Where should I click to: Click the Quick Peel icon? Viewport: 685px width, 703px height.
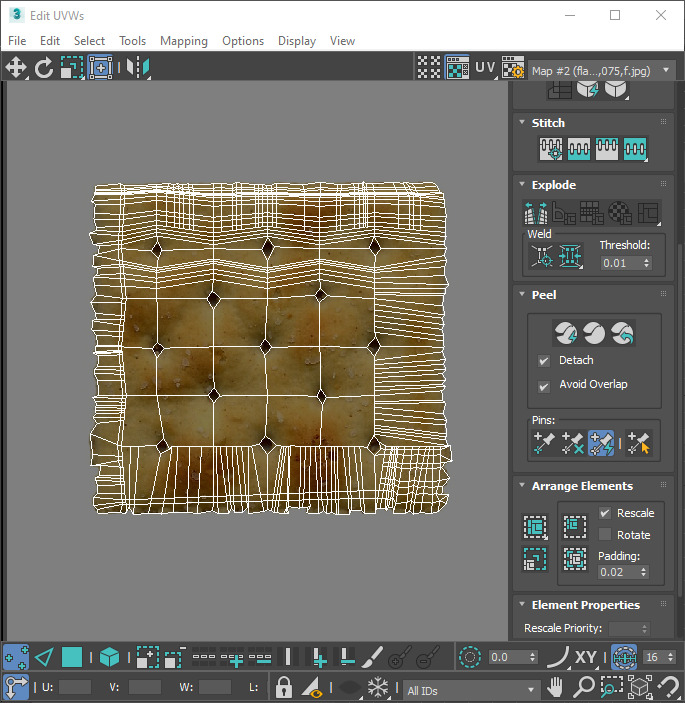click(x=566, y=333)
